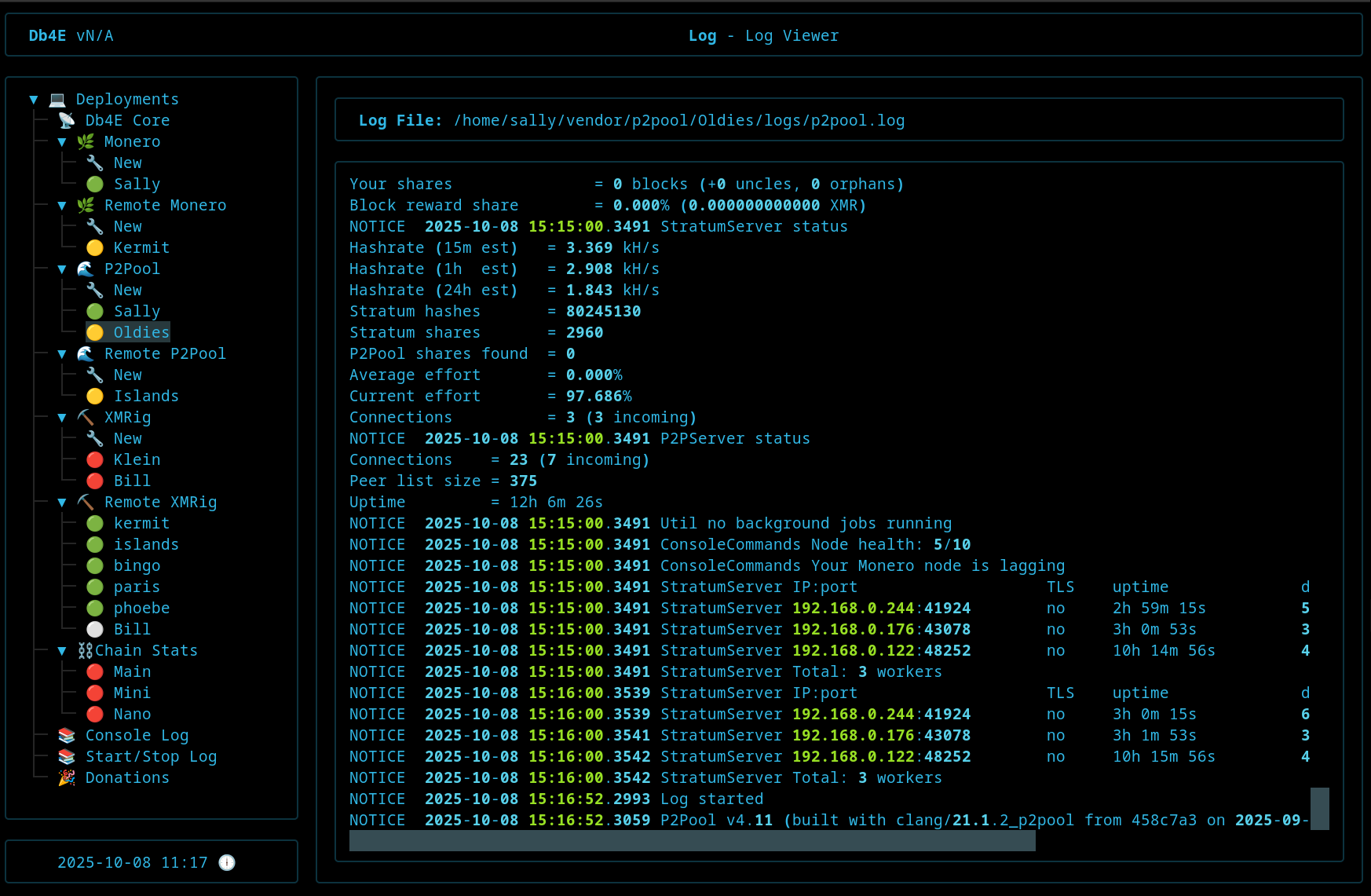Collapse the Remote XMRig tree section
Image resolution: width=1371 pixels, height=896 pixels.
[62, 503]
